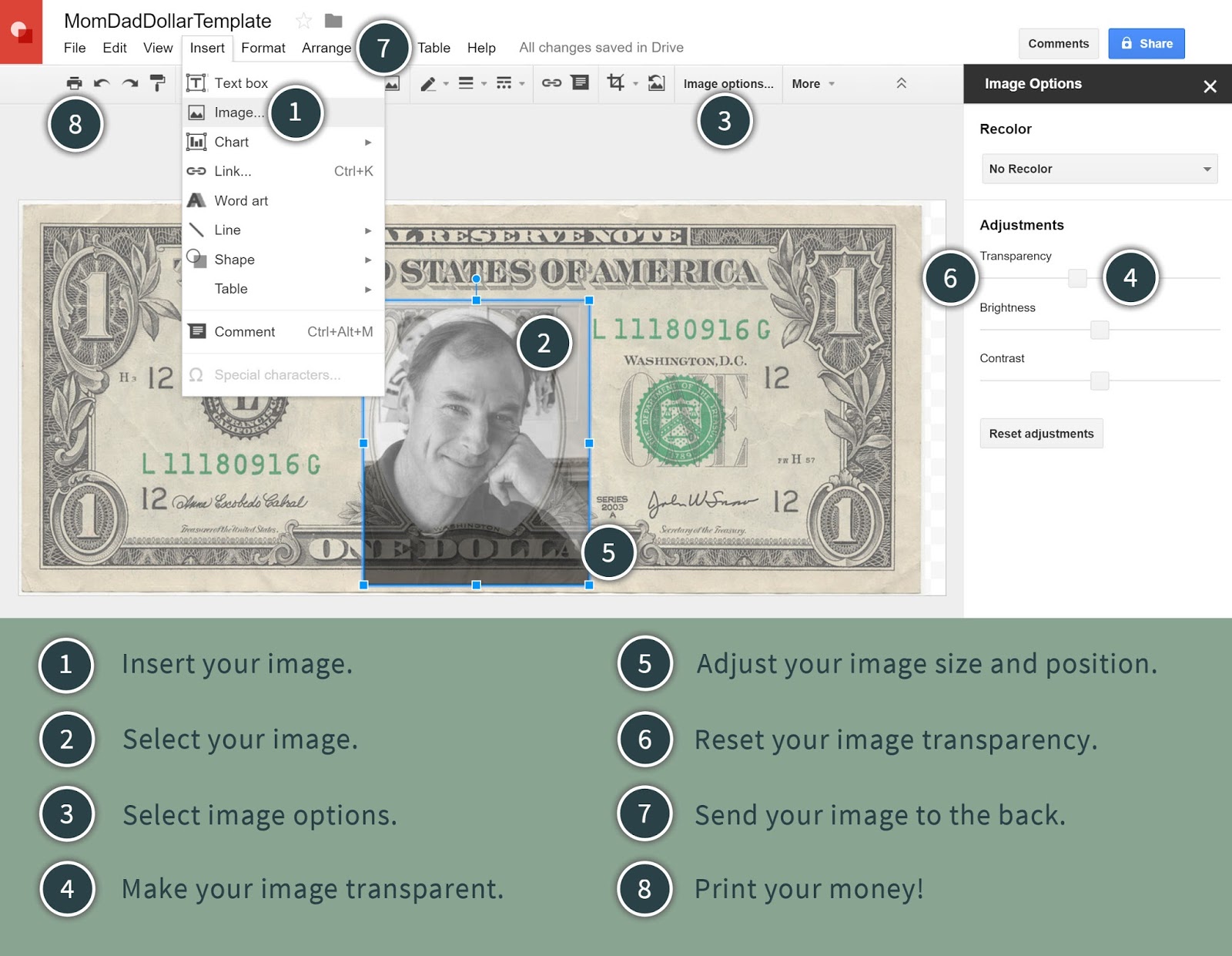1232x956 pixels.
Task: Collapse the toolbar with the double chevron
Action: click(x=901, y=83)
